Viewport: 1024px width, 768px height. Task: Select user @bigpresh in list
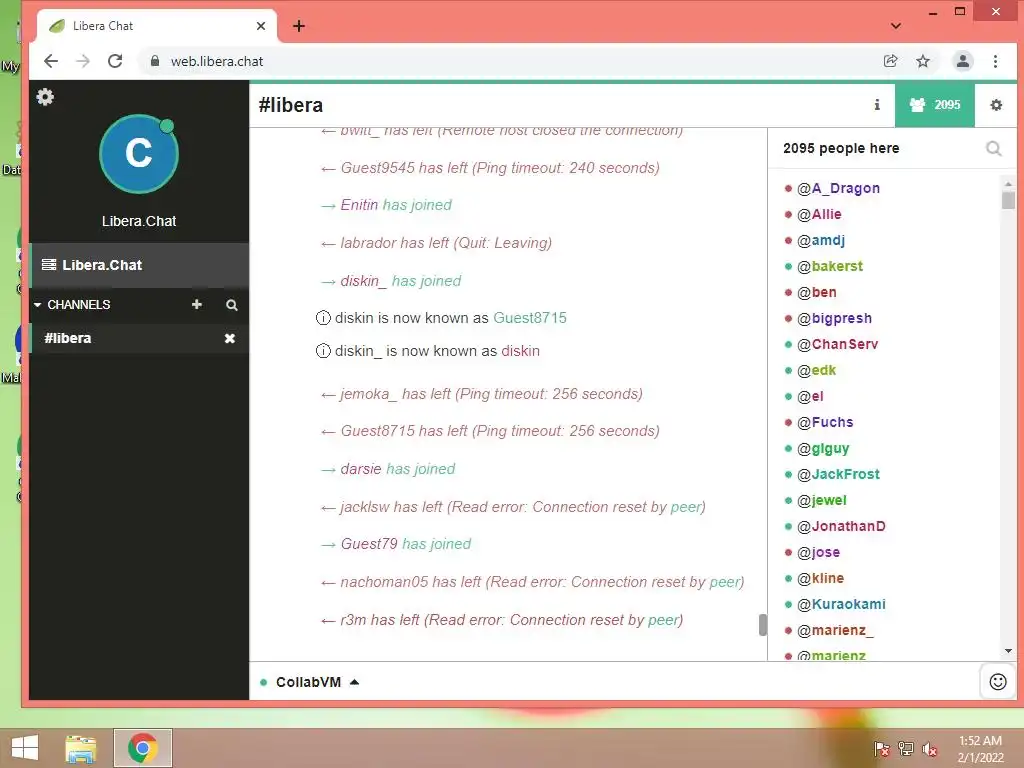(834, 319)
